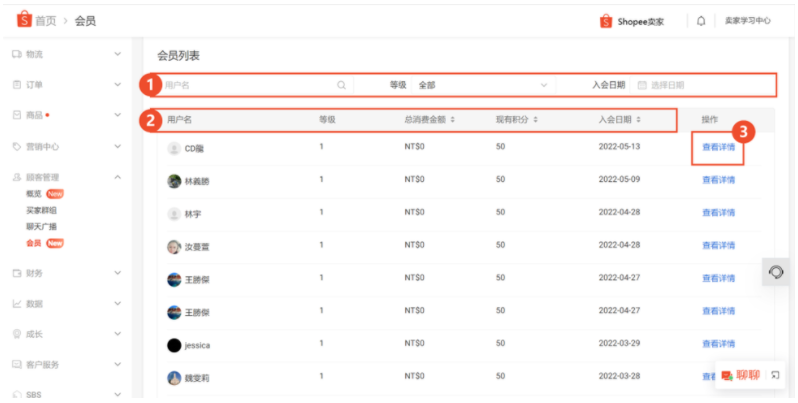798x403 pixels.
Task: Open 卖家学习中心 link
Action: tap(748, 21)
